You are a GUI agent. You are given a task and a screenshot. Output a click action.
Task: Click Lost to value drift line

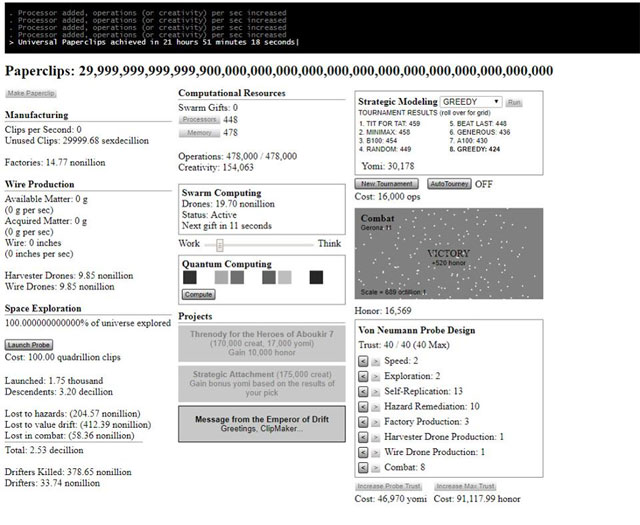(78, 425)
